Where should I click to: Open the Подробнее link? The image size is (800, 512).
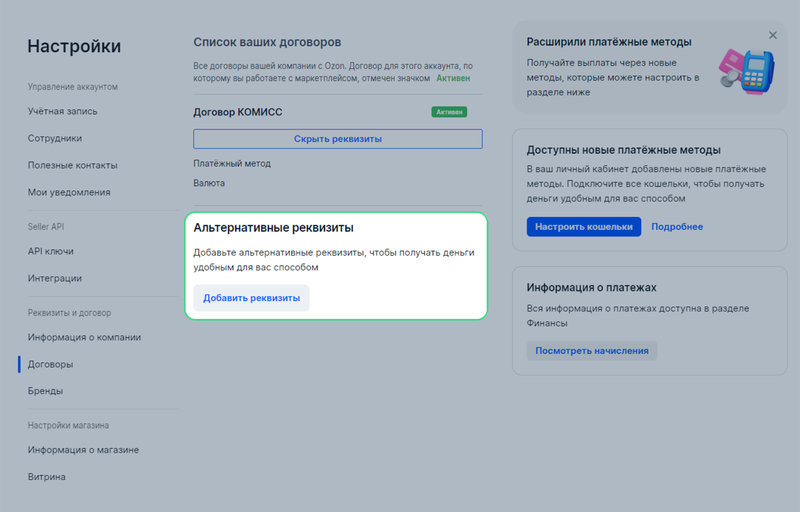tap(677, 226)
